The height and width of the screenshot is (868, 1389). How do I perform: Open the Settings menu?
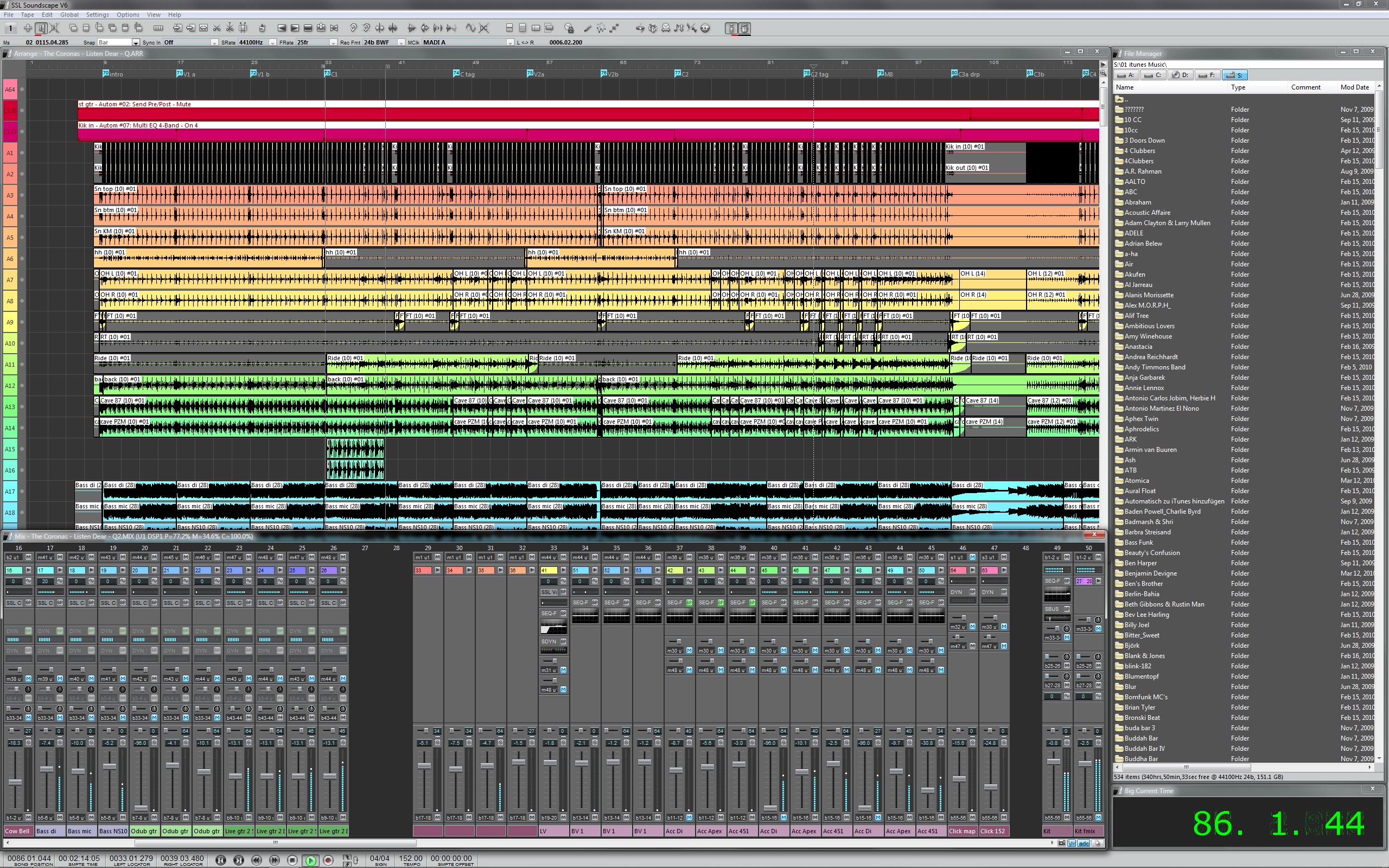98,14
